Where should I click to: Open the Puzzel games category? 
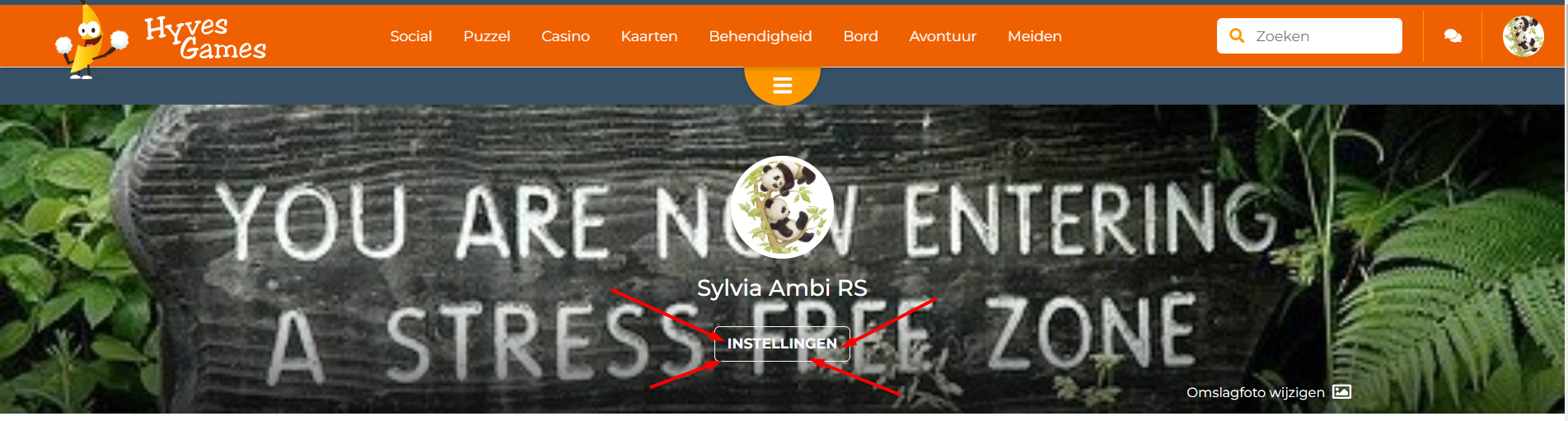(487, 36)
